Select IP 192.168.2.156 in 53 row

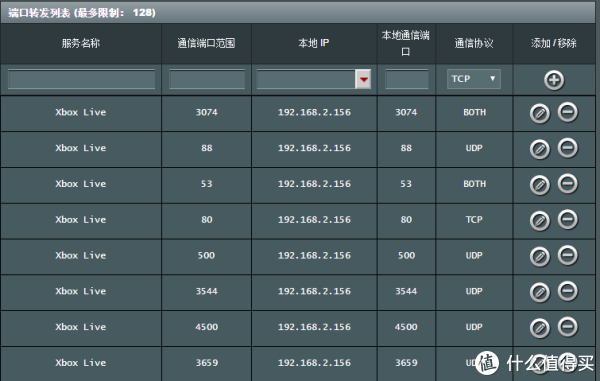coord(314,184)
